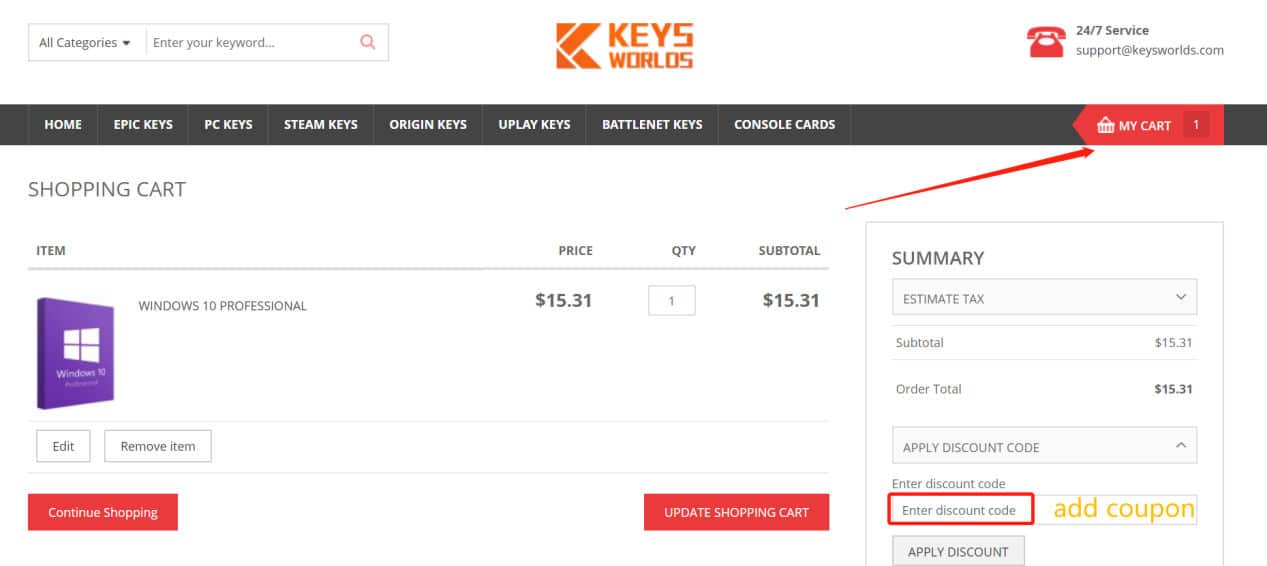The width and height of the screenshot is (1267, 566).
Task: Open the All Categories dropdown
Action: [x=86, y=42]
